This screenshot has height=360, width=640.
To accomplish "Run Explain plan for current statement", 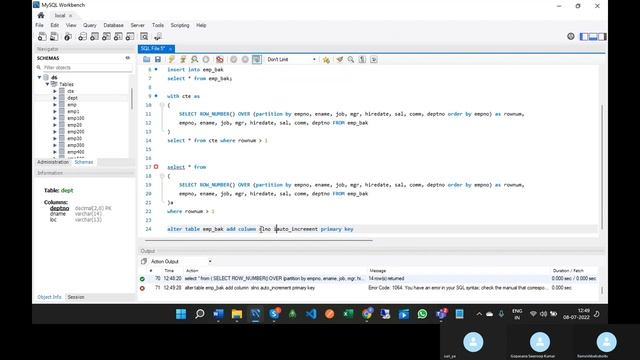I will 195,60.
